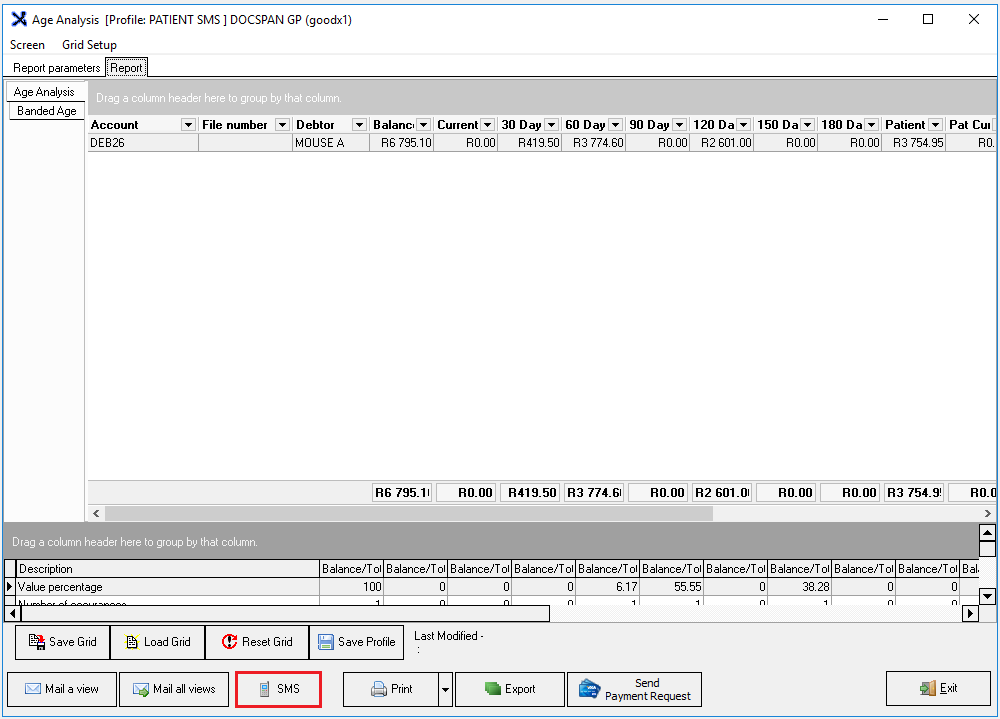Open the Grid Setup menu
This screenshot has width=1000, height=719.
tap(89, 45)
